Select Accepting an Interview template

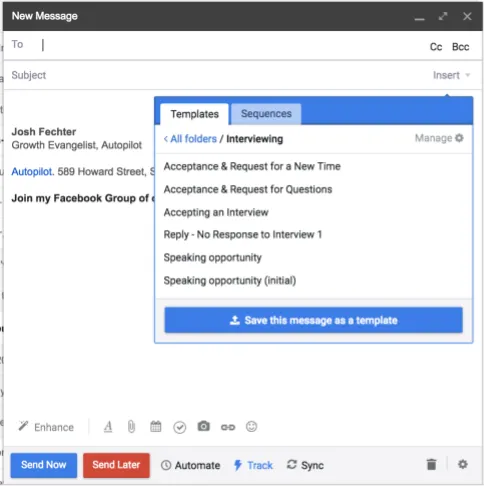tap(216, 212)
